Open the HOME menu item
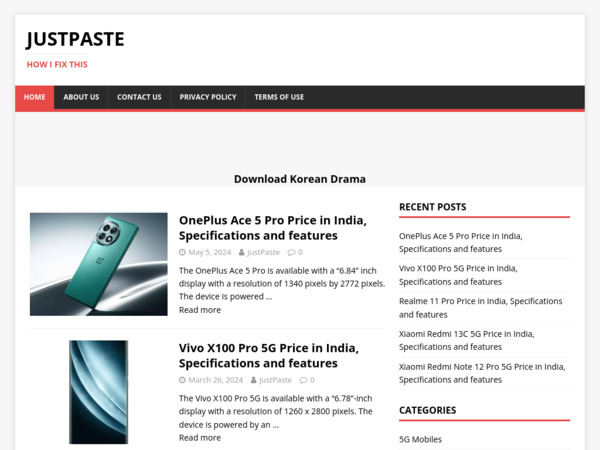Image resolution: width=600 pixels, height=450 pixels. (34, 97)
